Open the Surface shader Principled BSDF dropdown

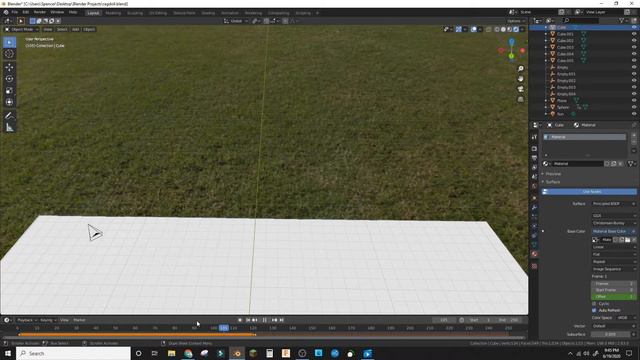[614, 204]
